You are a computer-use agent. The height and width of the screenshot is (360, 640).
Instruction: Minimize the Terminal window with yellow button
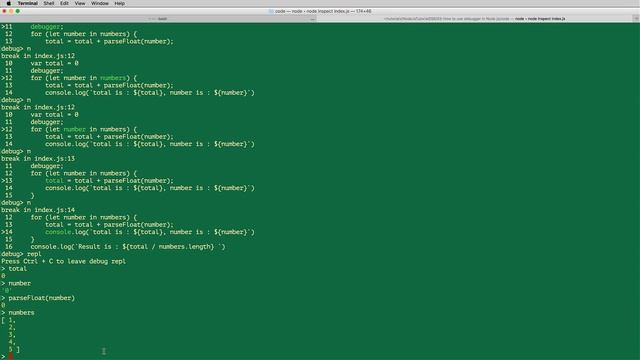click(x=11, y=11)
